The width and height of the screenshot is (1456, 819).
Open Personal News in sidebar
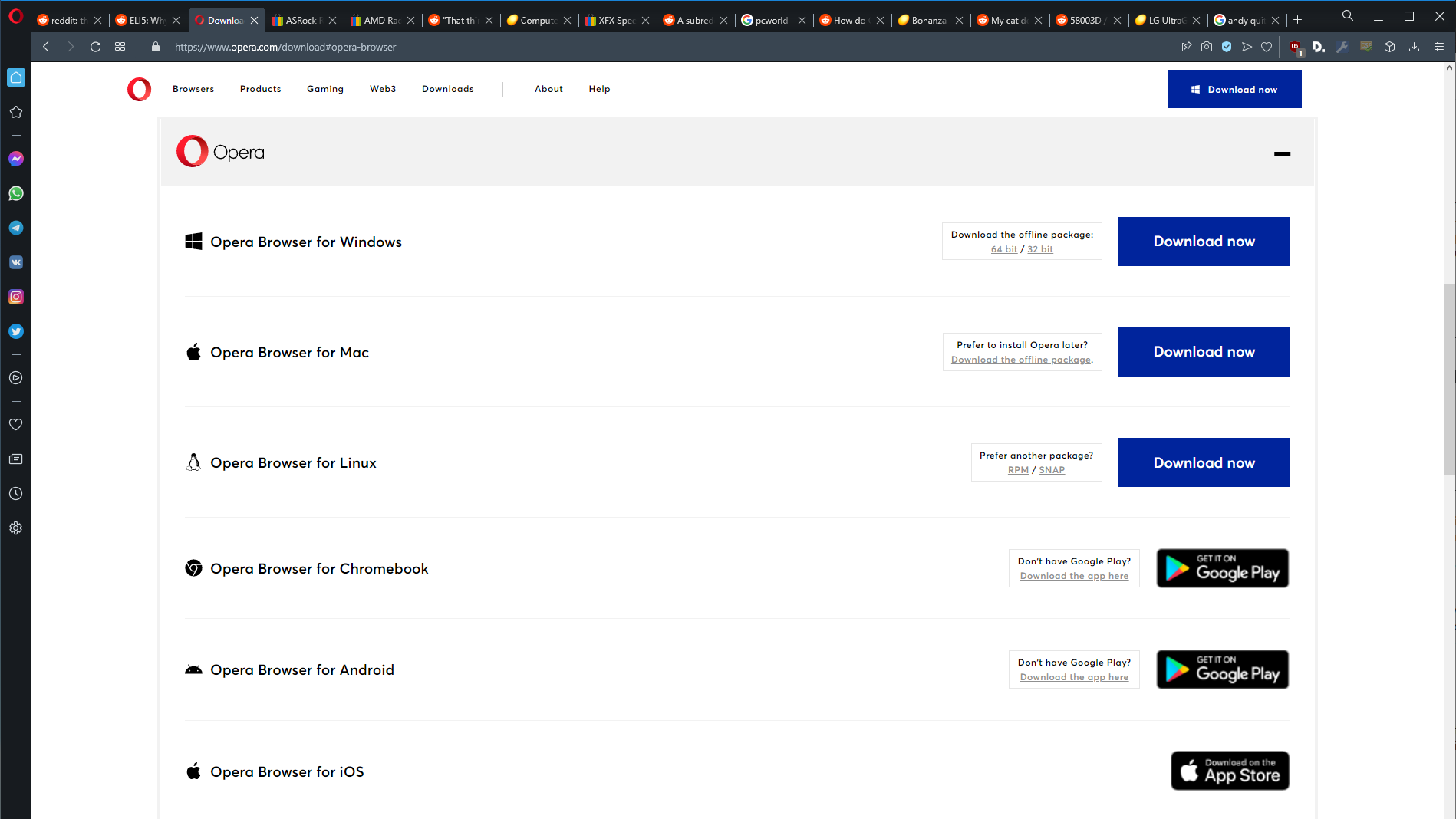point(16,459)
